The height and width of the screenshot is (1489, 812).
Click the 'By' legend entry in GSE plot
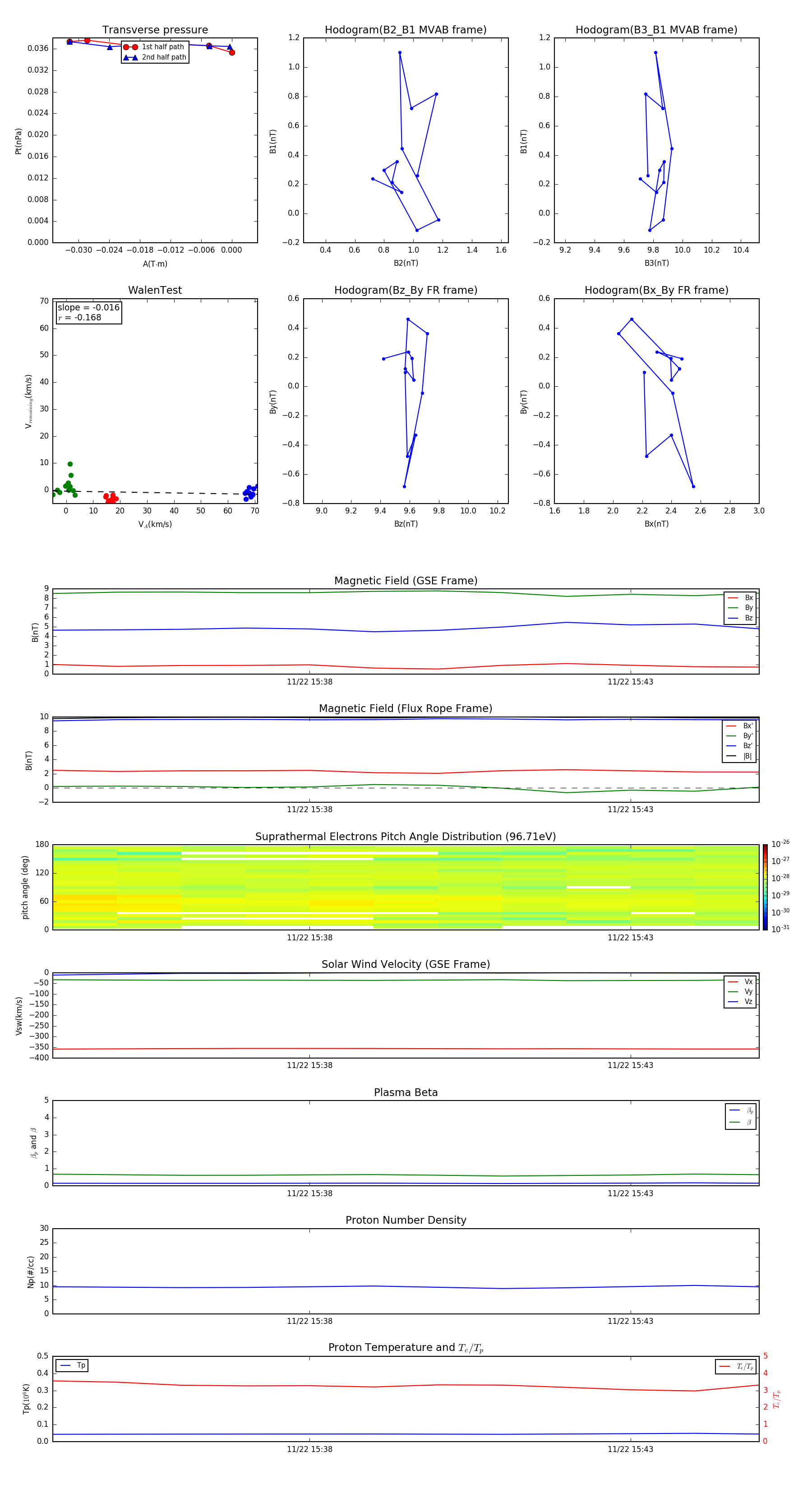[x=740, y=607]
